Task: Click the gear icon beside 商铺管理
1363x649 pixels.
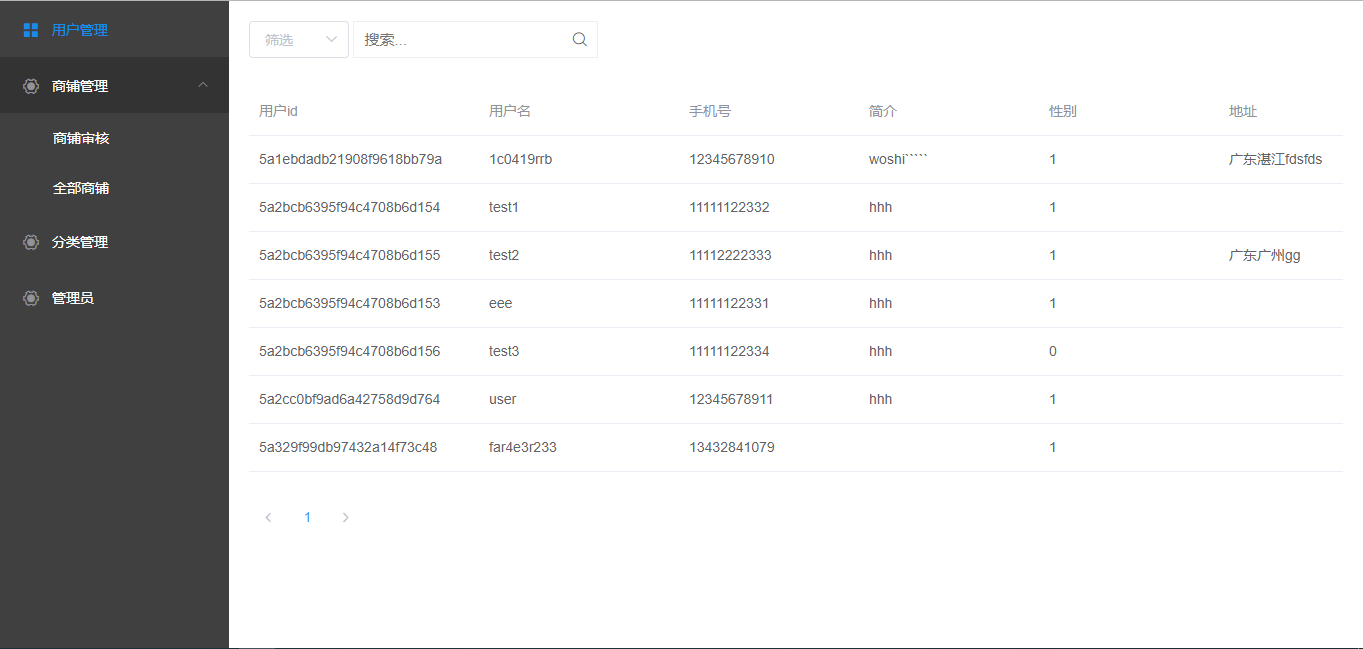Action: [31, 86]
